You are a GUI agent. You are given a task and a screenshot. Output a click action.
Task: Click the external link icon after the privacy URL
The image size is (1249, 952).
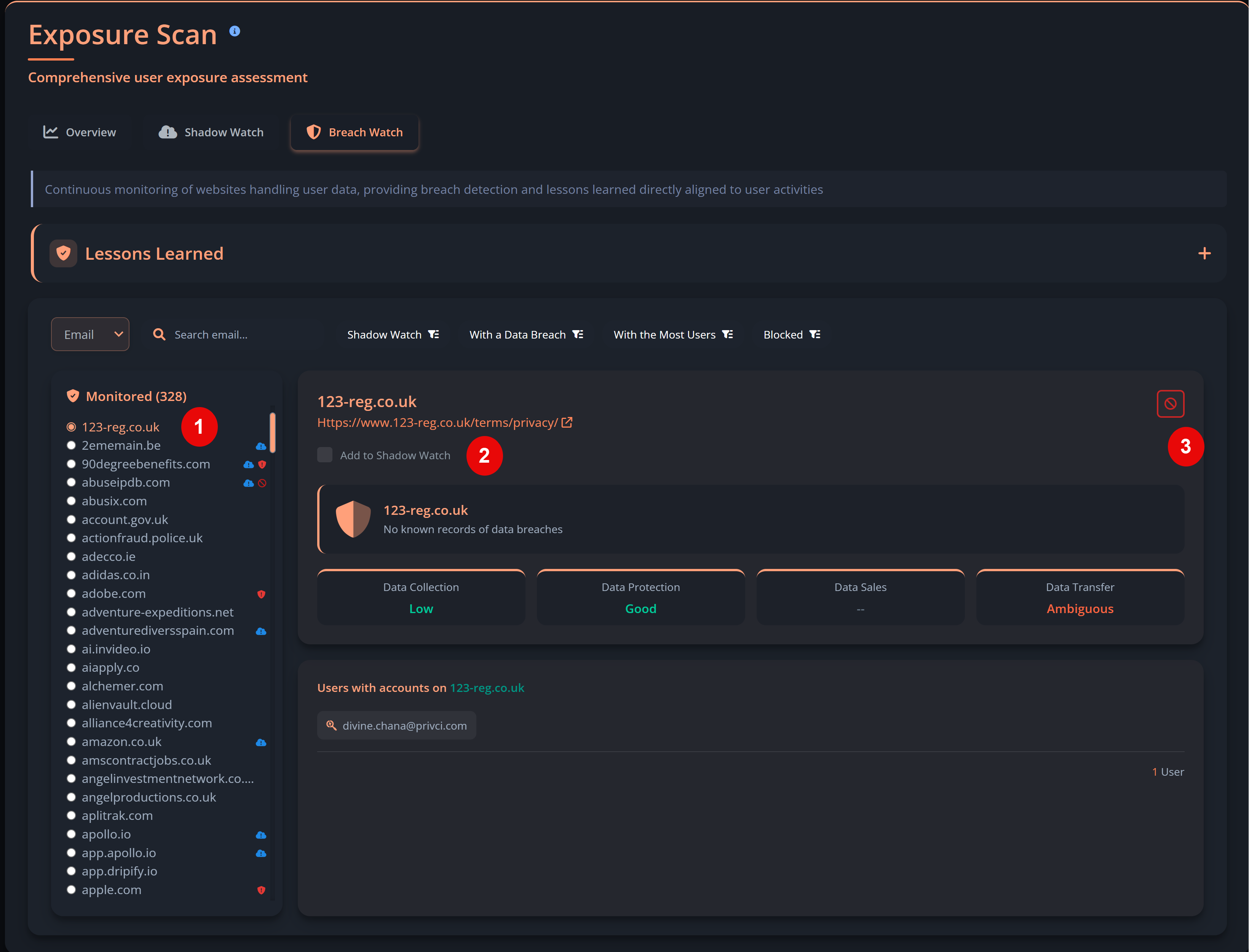click(x=567, y=422)
